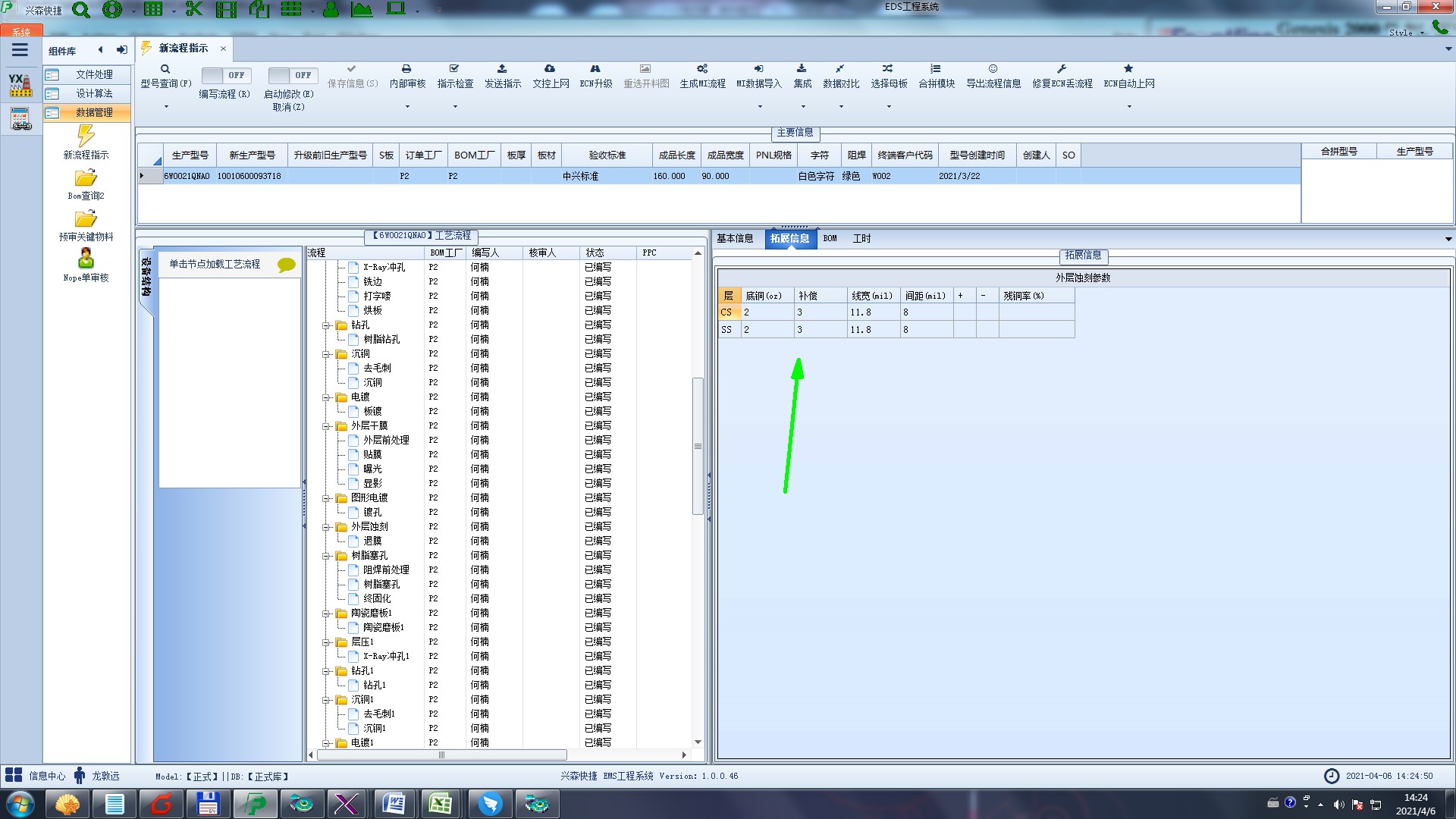Click the process tree horizontal scrollbar
Viewport: 1456px width, 819px height.
pyautogui.click(x=441, y=755)
